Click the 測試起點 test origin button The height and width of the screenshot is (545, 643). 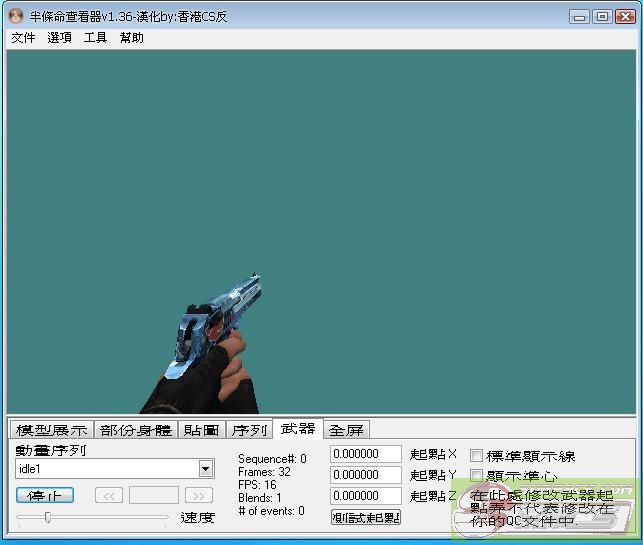365,517
